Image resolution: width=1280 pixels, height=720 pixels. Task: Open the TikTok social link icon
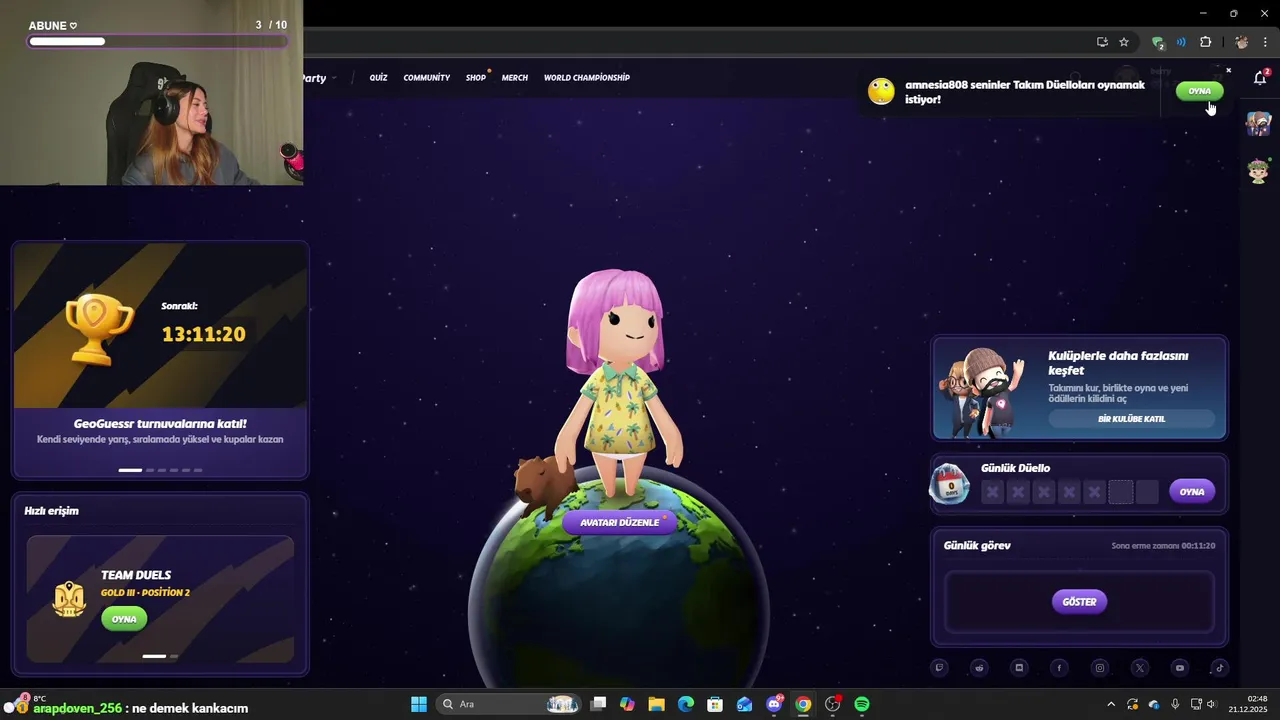tap(1220, 668)
